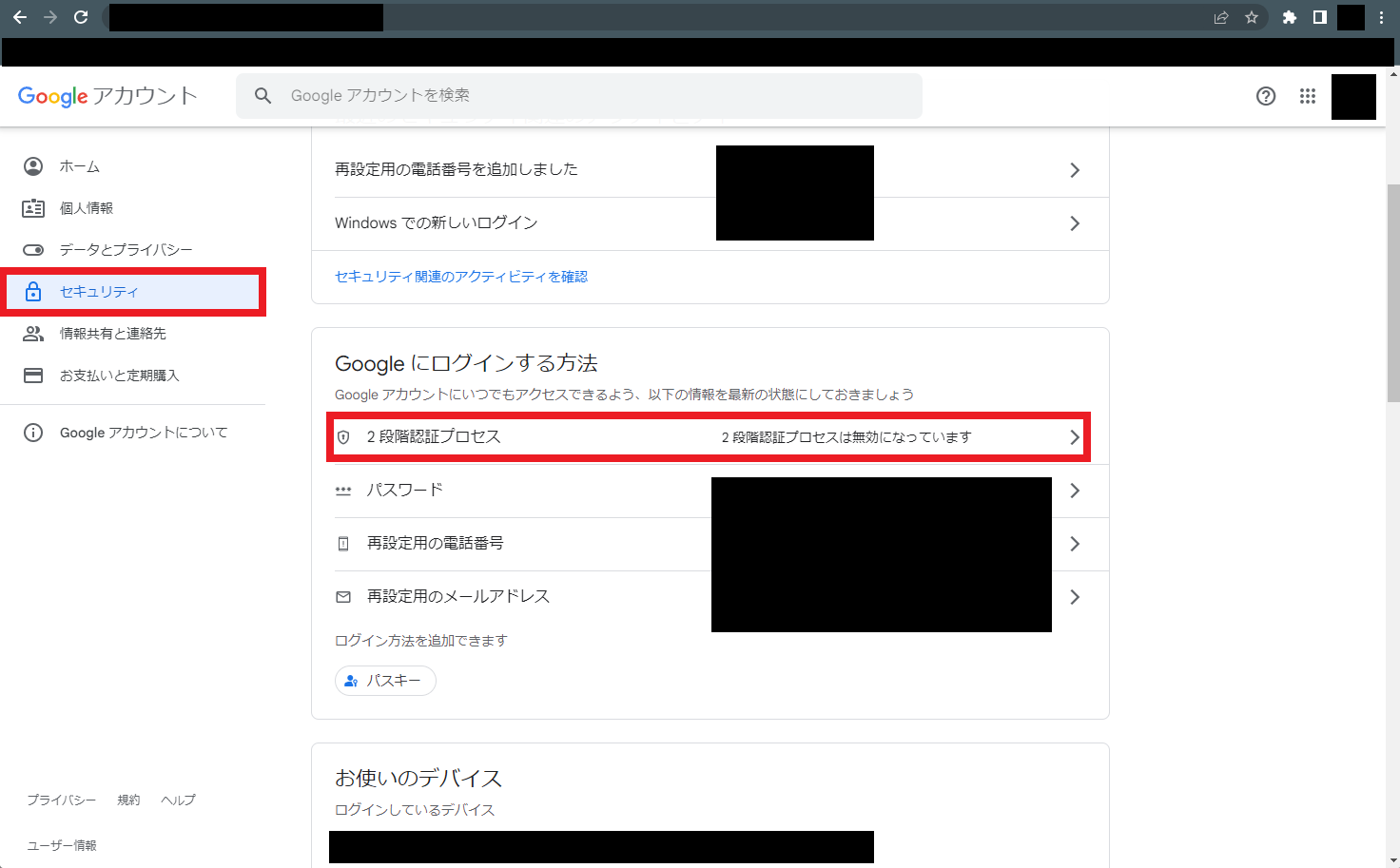The image size is (1400, 868).
Task: Click the ホーム person icon in sidebar
Action: pyautogui.click(x=33, y=166)
